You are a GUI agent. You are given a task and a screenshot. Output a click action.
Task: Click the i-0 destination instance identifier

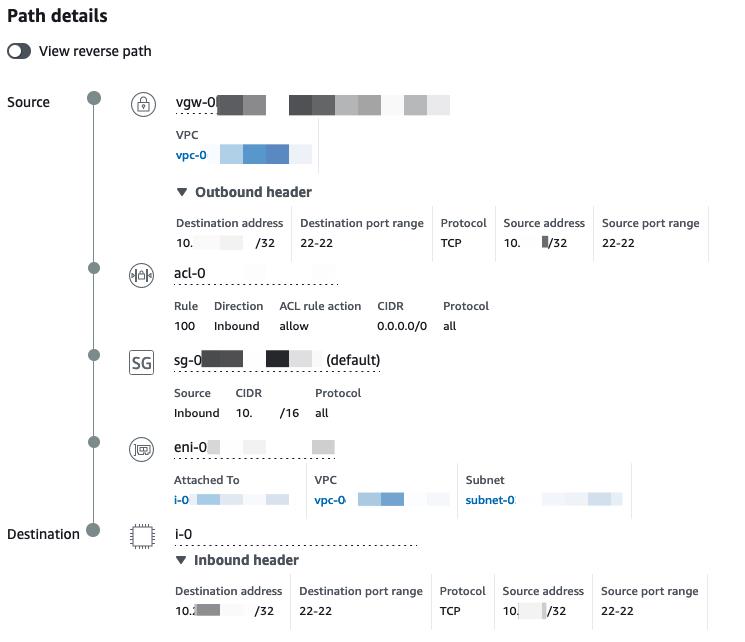click(x=183, y=534)
